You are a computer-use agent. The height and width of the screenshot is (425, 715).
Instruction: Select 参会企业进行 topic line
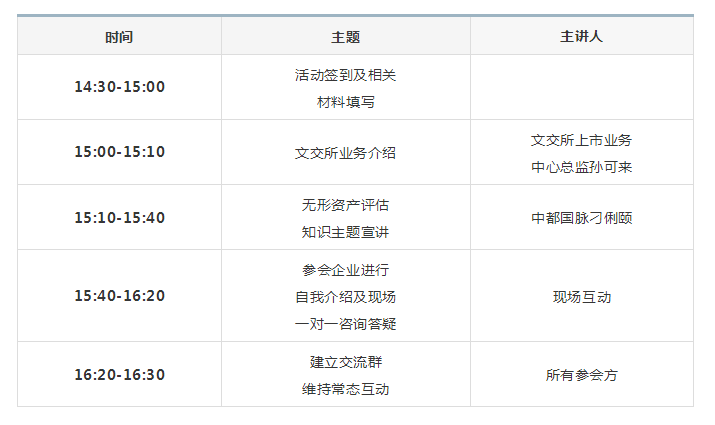click(346, 270)
